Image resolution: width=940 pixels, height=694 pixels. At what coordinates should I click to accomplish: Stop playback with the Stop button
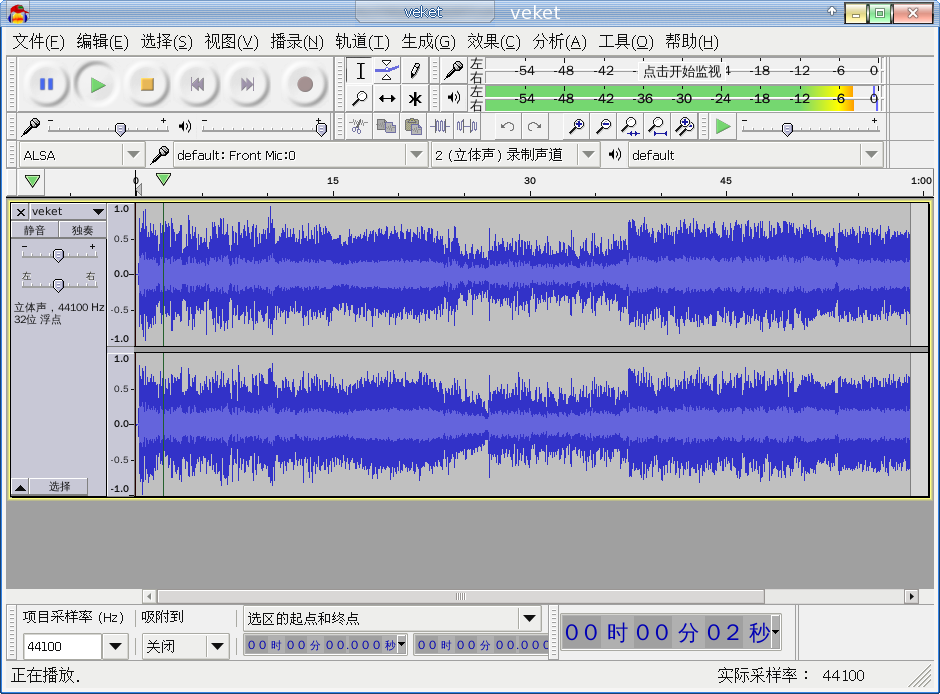[147, 85]
